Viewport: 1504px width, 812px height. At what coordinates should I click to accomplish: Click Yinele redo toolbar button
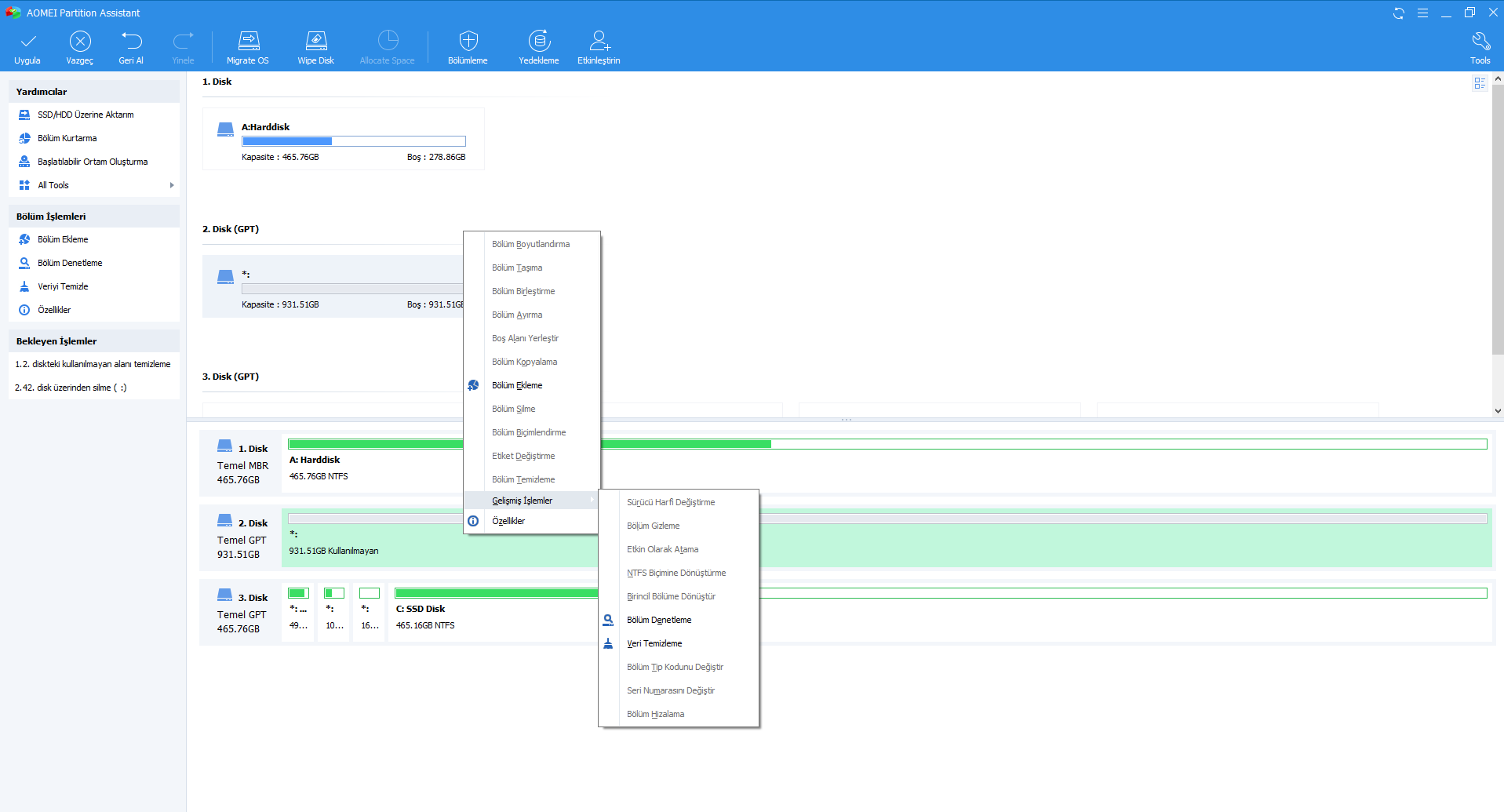(x=184, y=48)
